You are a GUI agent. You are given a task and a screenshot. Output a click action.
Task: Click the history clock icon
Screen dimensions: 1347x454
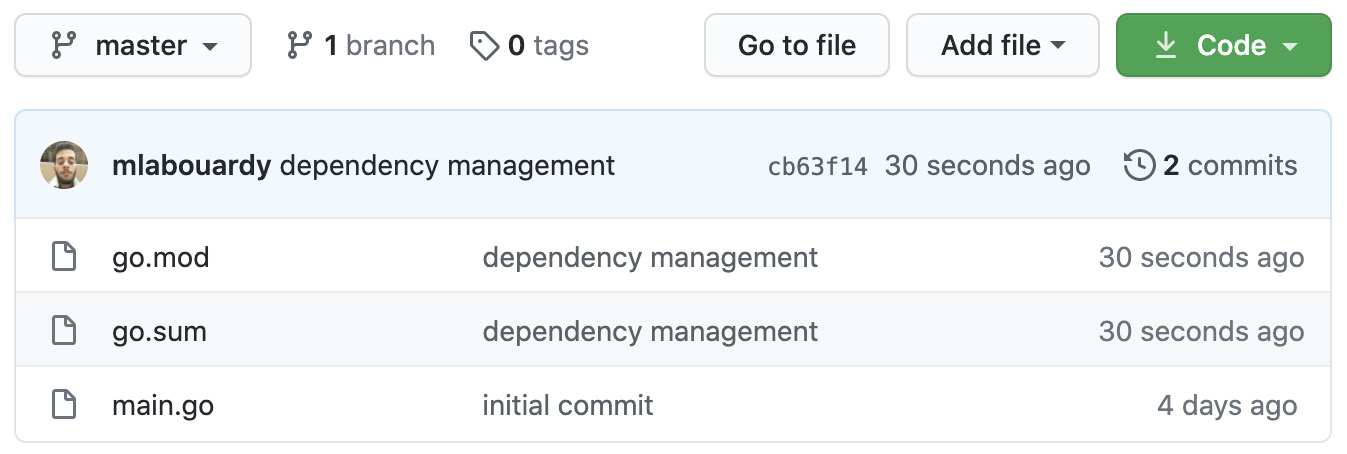tap(1140, 166)
